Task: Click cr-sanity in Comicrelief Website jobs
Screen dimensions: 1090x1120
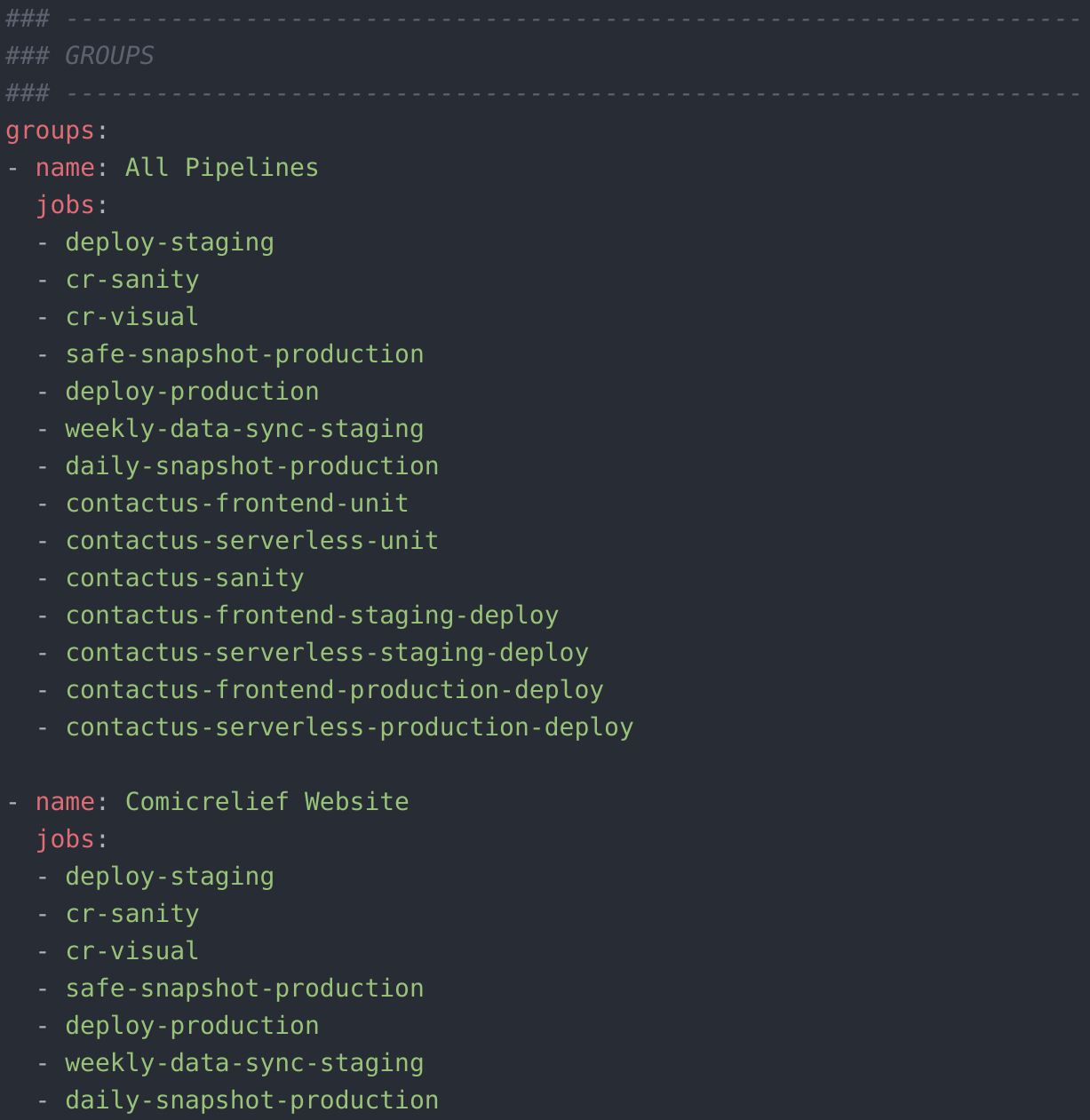Action: 132,915
